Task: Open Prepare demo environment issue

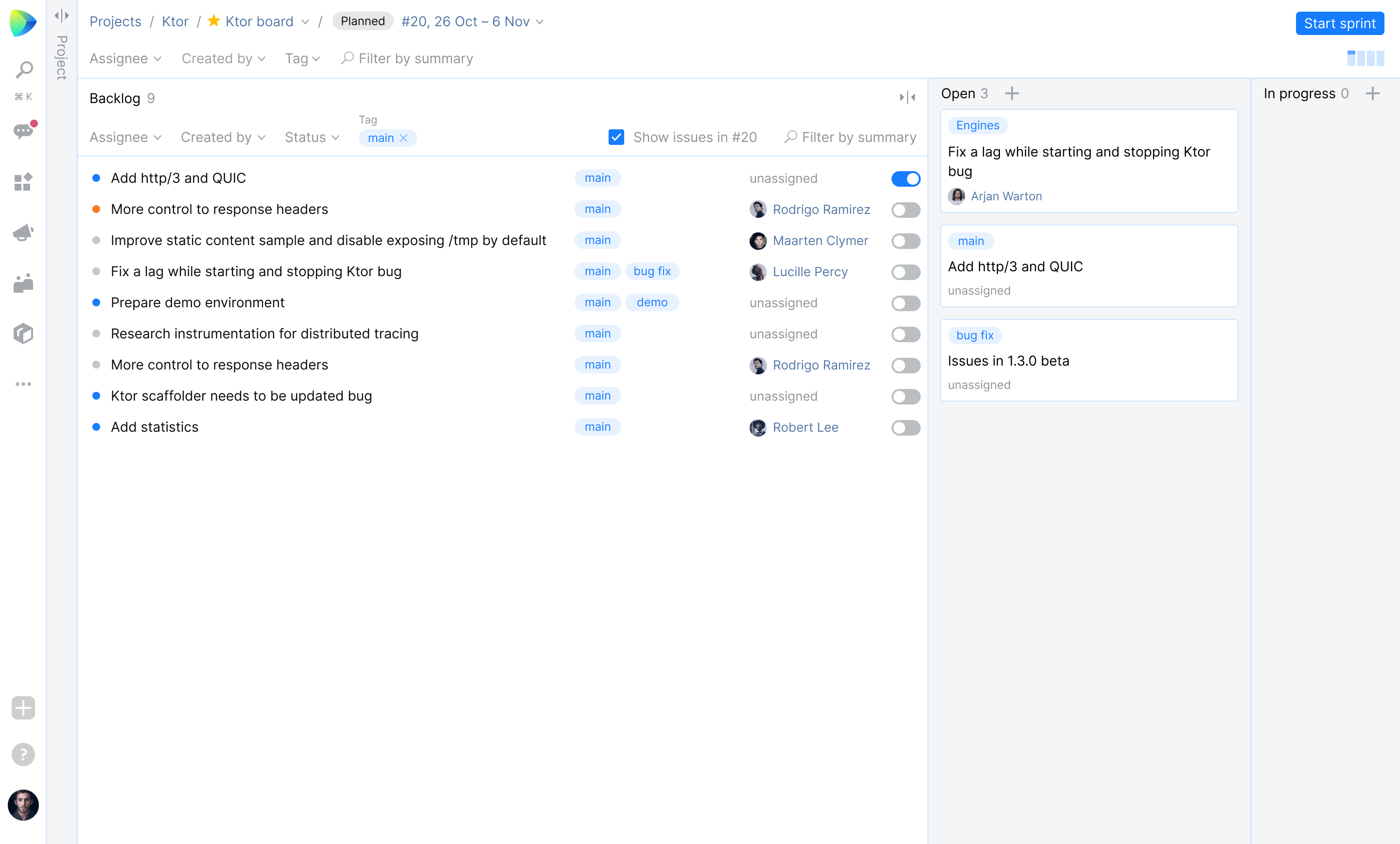Action: click(x=197, y=302)
